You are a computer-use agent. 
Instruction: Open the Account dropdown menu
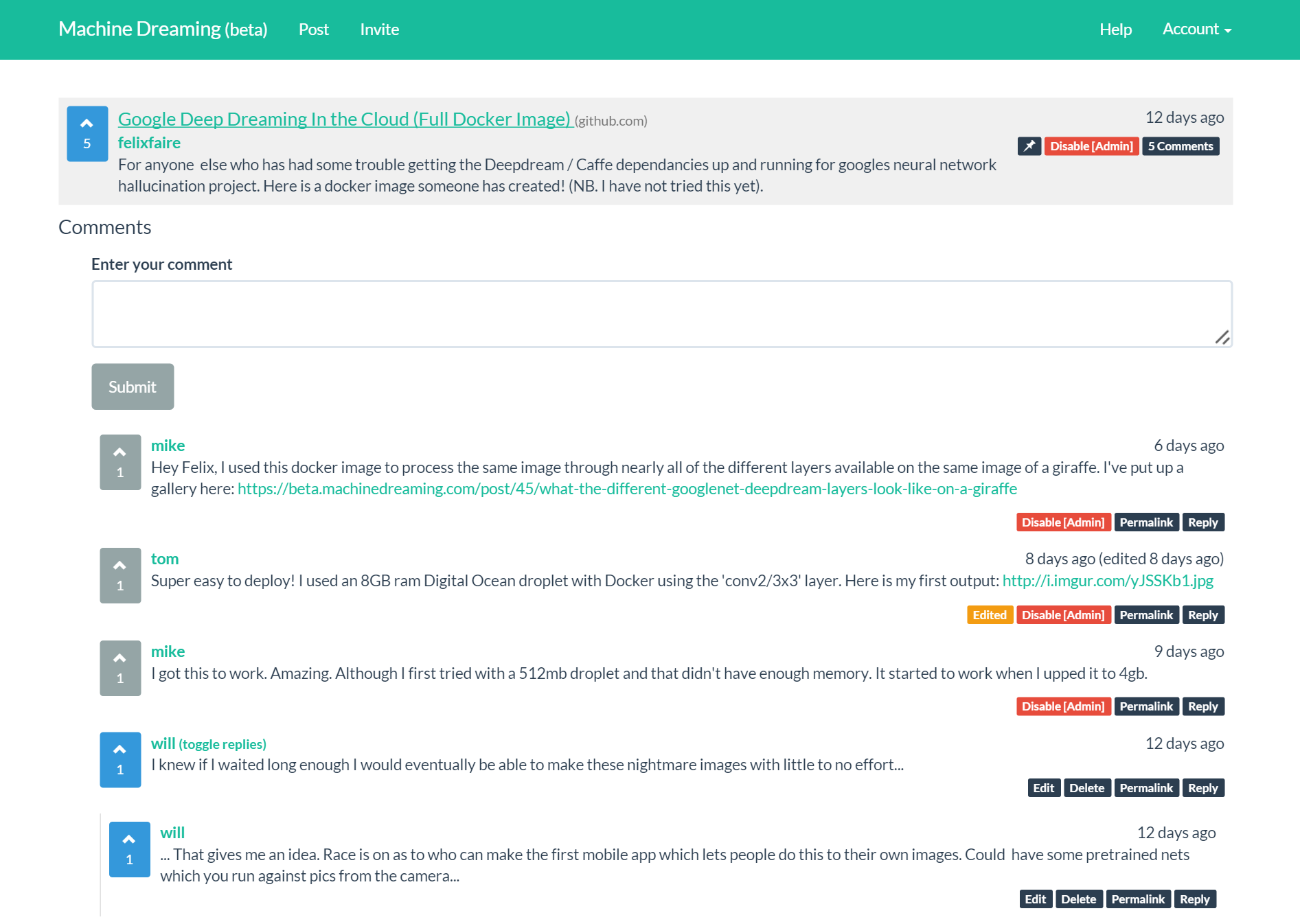coord(1196,30)
